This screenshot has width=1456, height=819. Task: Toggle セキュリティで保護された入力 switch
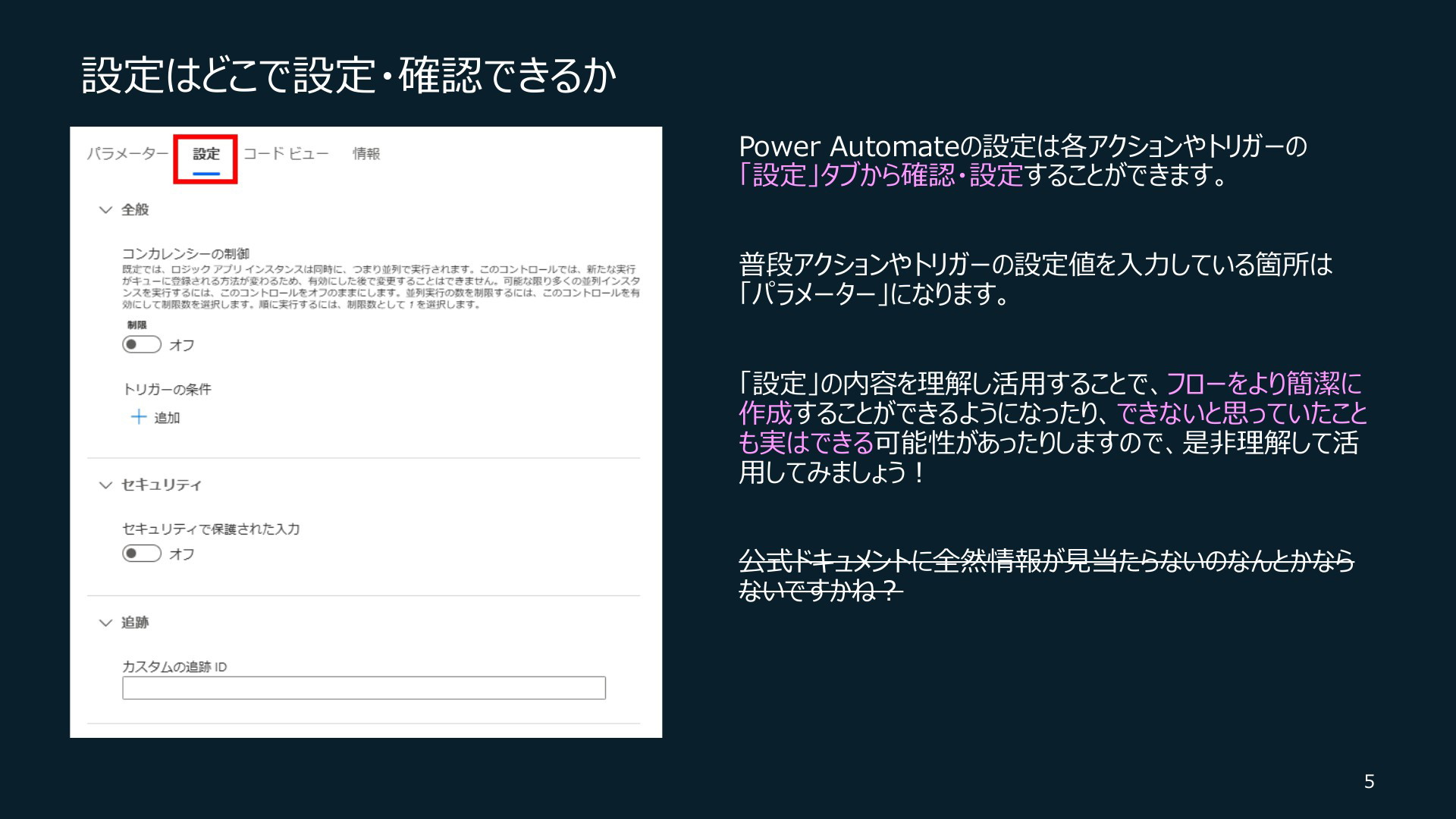[x=142, y=554]
